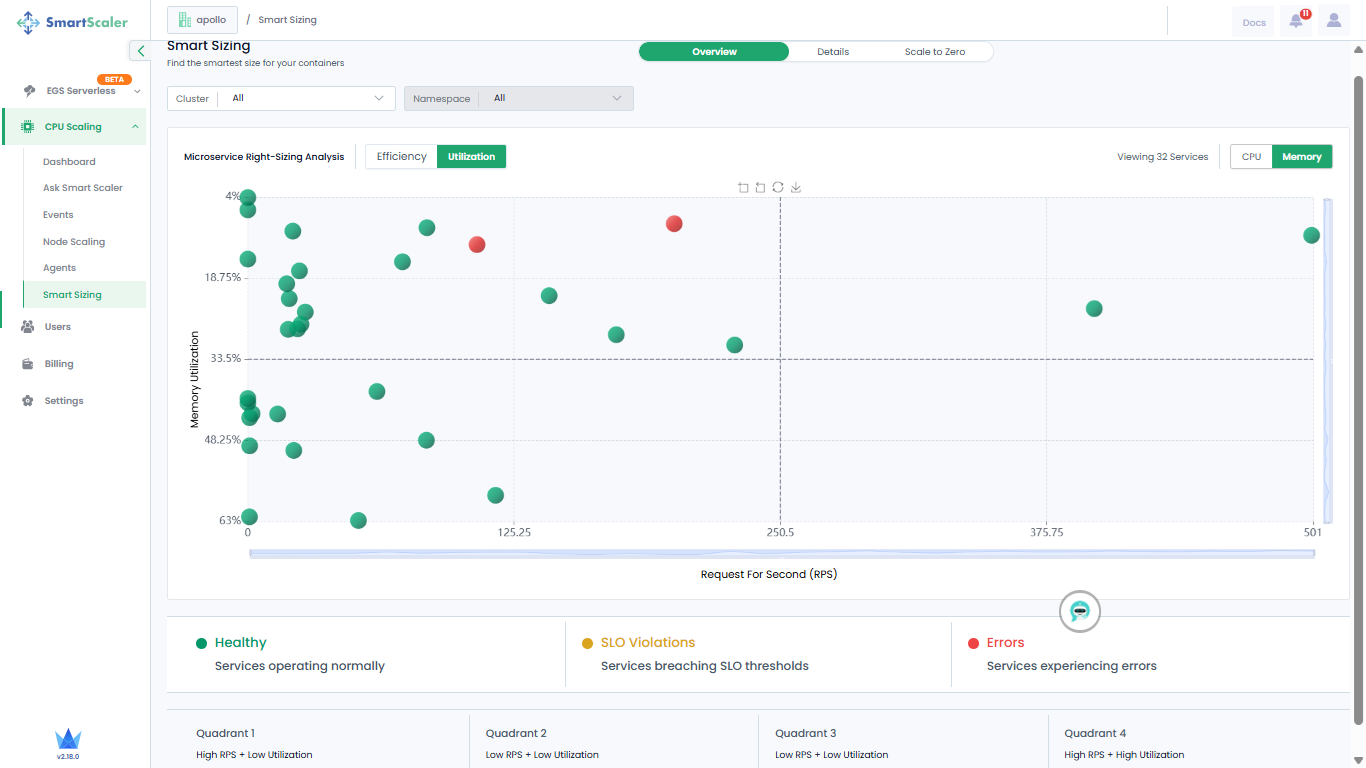Click the chart area zoom icon

[743, 187]
